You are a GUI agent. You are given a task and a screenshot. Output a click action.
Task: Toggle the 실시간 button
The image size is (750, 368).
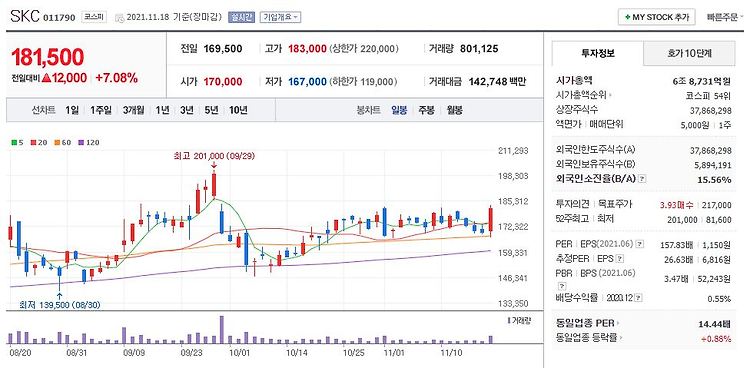pyautogui.click(x=242, y=17)
